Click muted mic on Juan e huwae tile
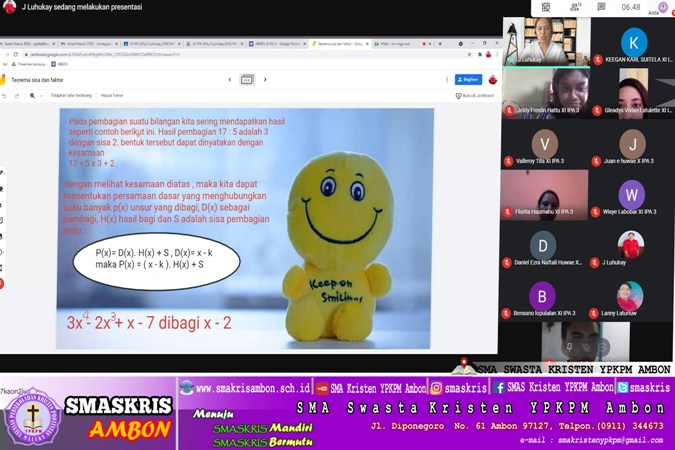 tap(596, 161)
